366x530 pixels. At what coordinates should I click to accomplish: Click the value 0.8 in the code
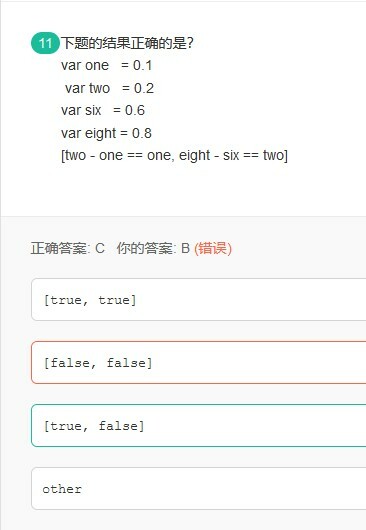pyautogui.click(x=142, y=133)
